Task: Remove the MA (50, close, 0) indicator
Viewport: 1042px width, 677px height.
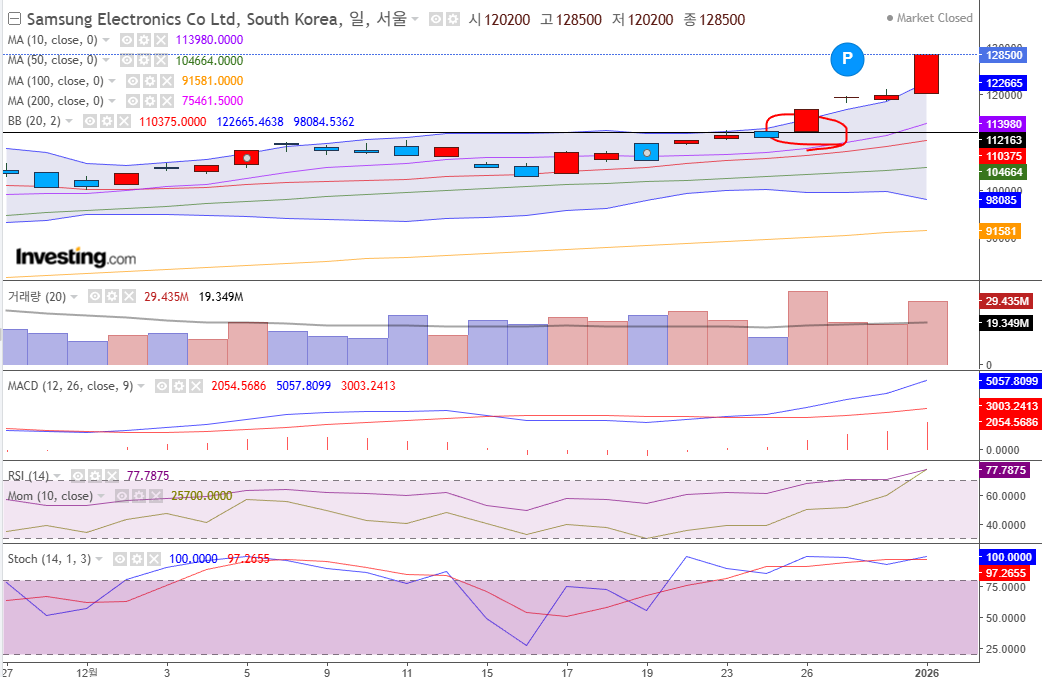Action: pyautogui.click(x=161, y=60)
